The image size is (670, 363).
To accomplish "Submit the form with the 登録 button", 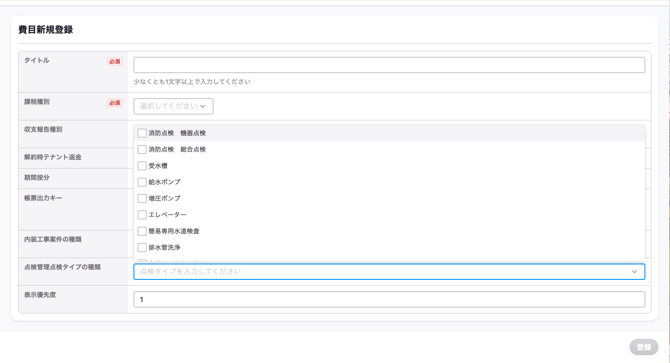I will click(644, 347).
